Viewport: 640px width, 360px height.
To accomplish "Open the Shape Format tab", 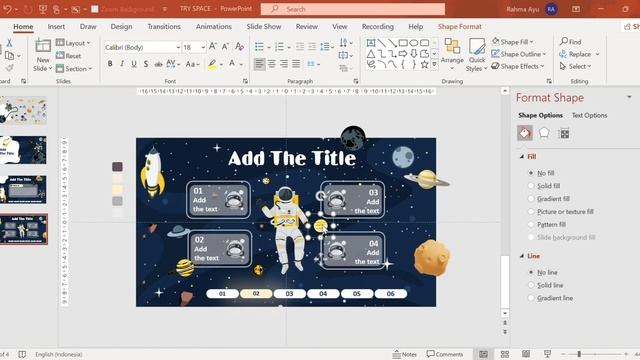I will [x=460, y=27].
